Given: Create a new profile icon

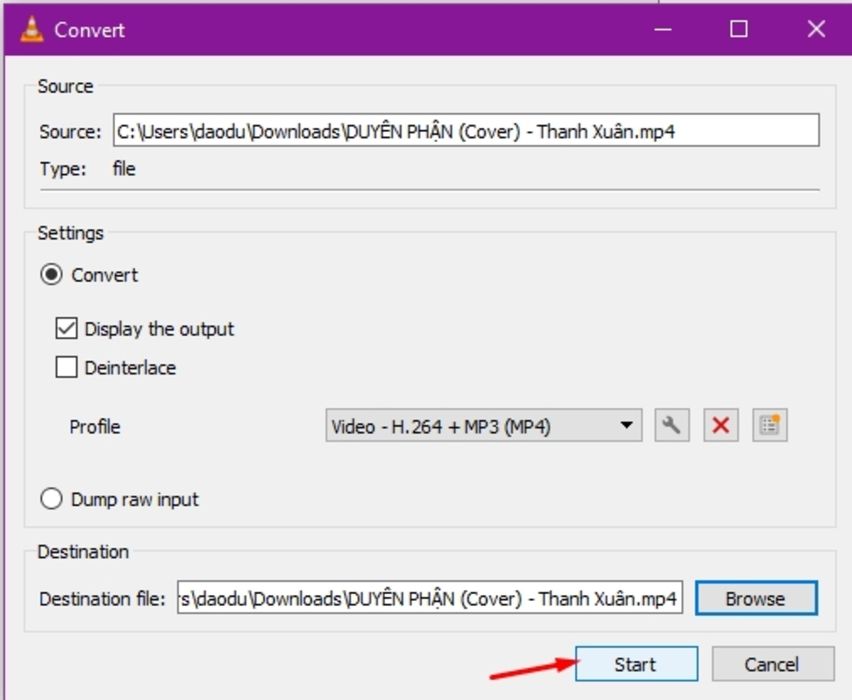Looking at the screenshot, I should [x=769, y=425].
